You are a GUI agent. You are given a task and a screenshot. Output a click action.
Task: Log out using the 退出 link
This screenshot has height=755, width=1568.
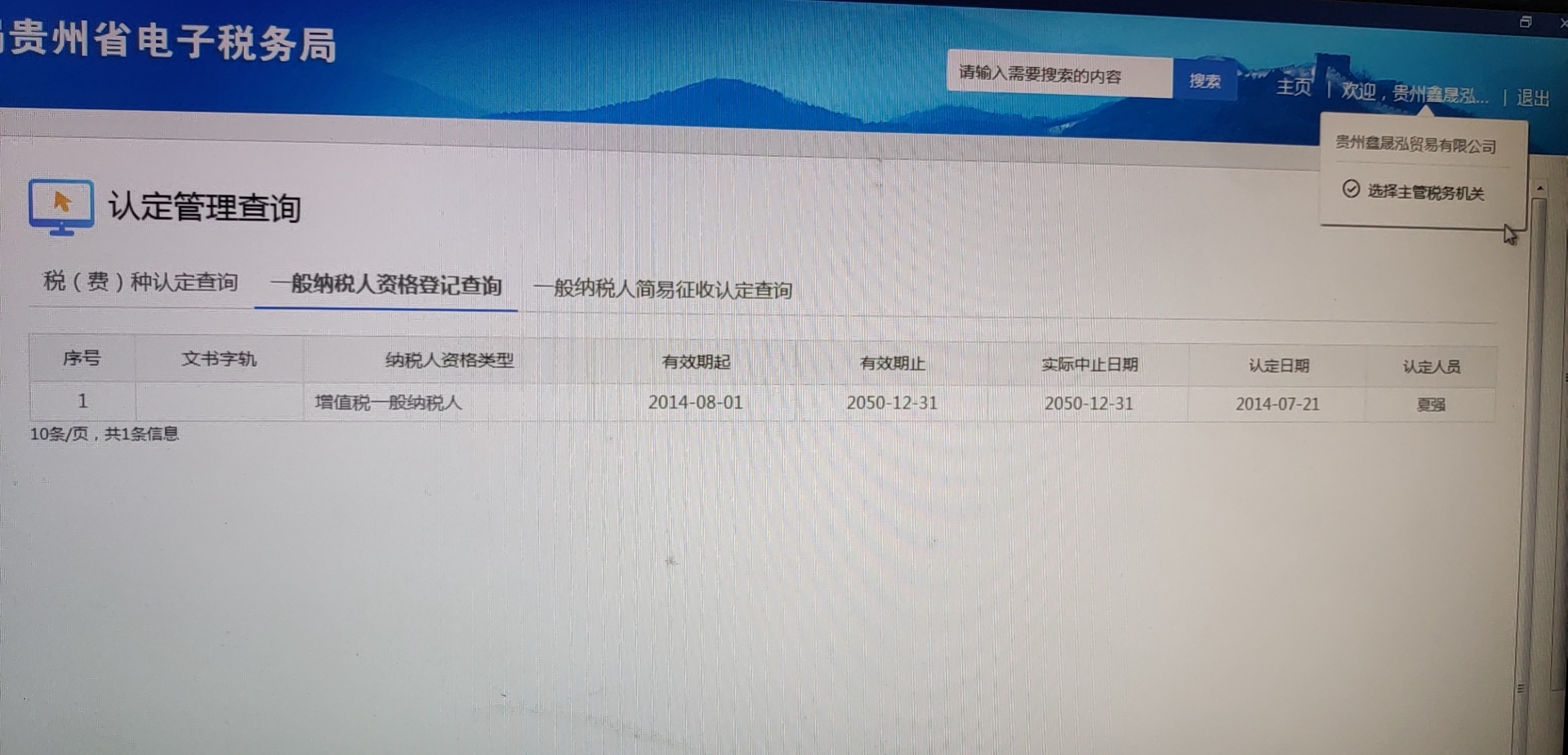pyautogui.click(x=1532, y=98)
